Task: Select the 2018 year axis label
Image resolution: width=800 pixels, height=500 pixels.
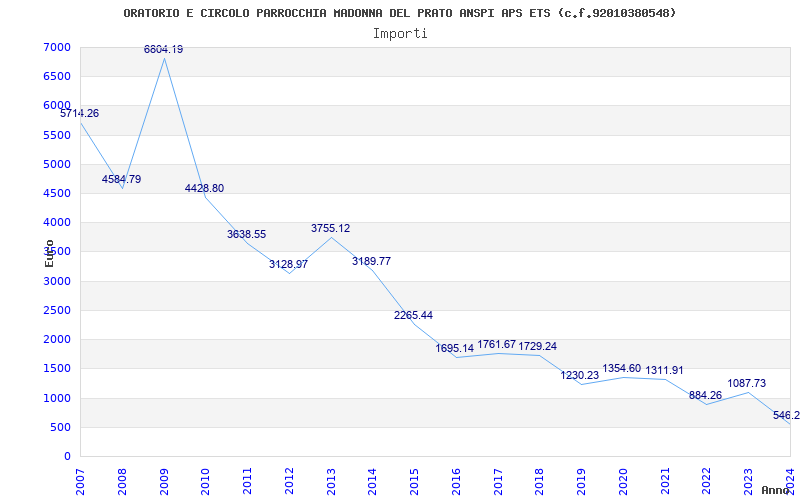Action: click(x=539, y=482)
